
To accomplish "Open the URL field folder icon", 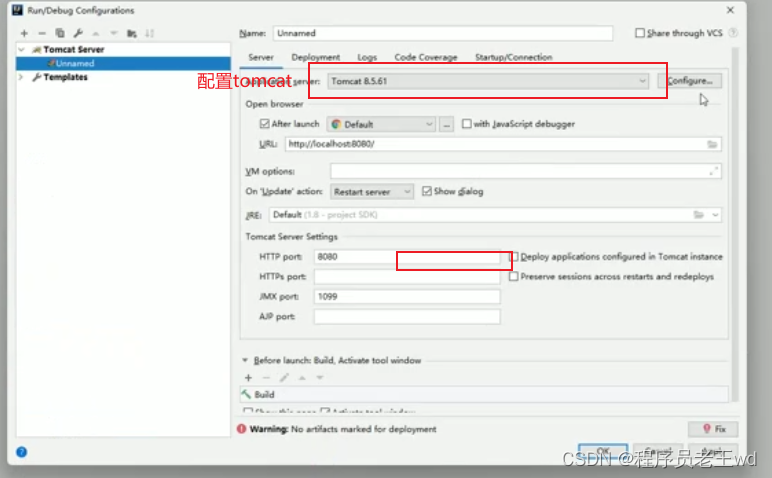I will point(712,144).
